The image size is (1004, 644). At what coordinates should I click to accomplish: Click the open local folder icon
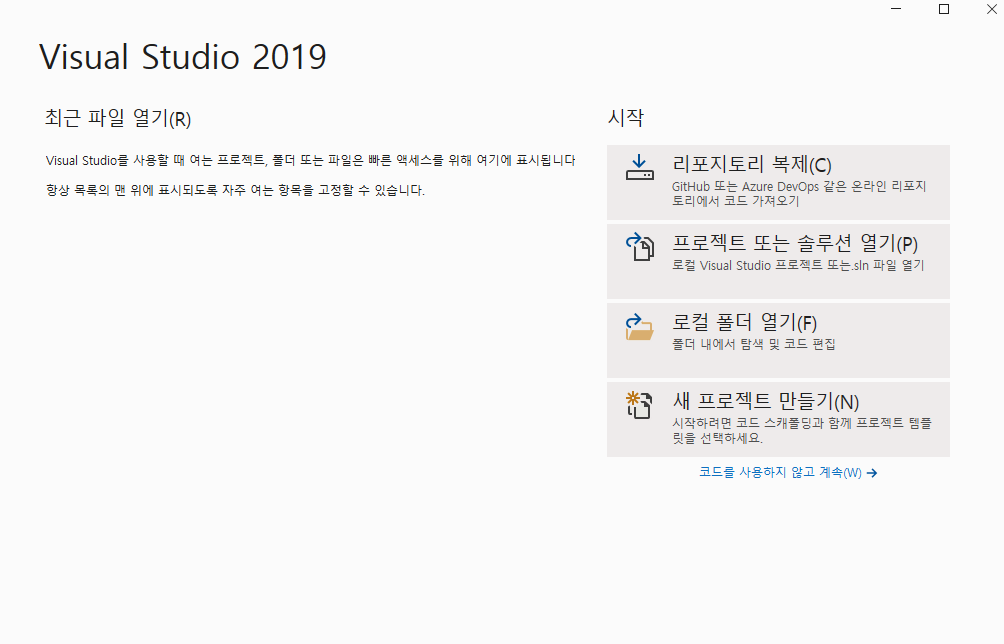coord(639,326)
